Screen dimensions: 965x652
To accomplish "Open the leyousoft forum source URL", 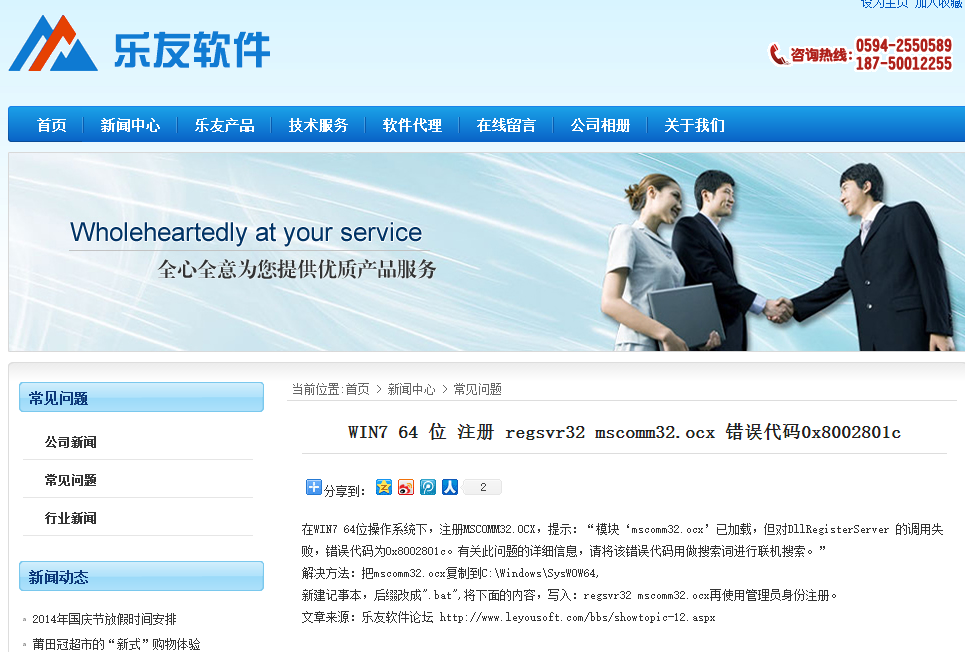I will 577,617.
